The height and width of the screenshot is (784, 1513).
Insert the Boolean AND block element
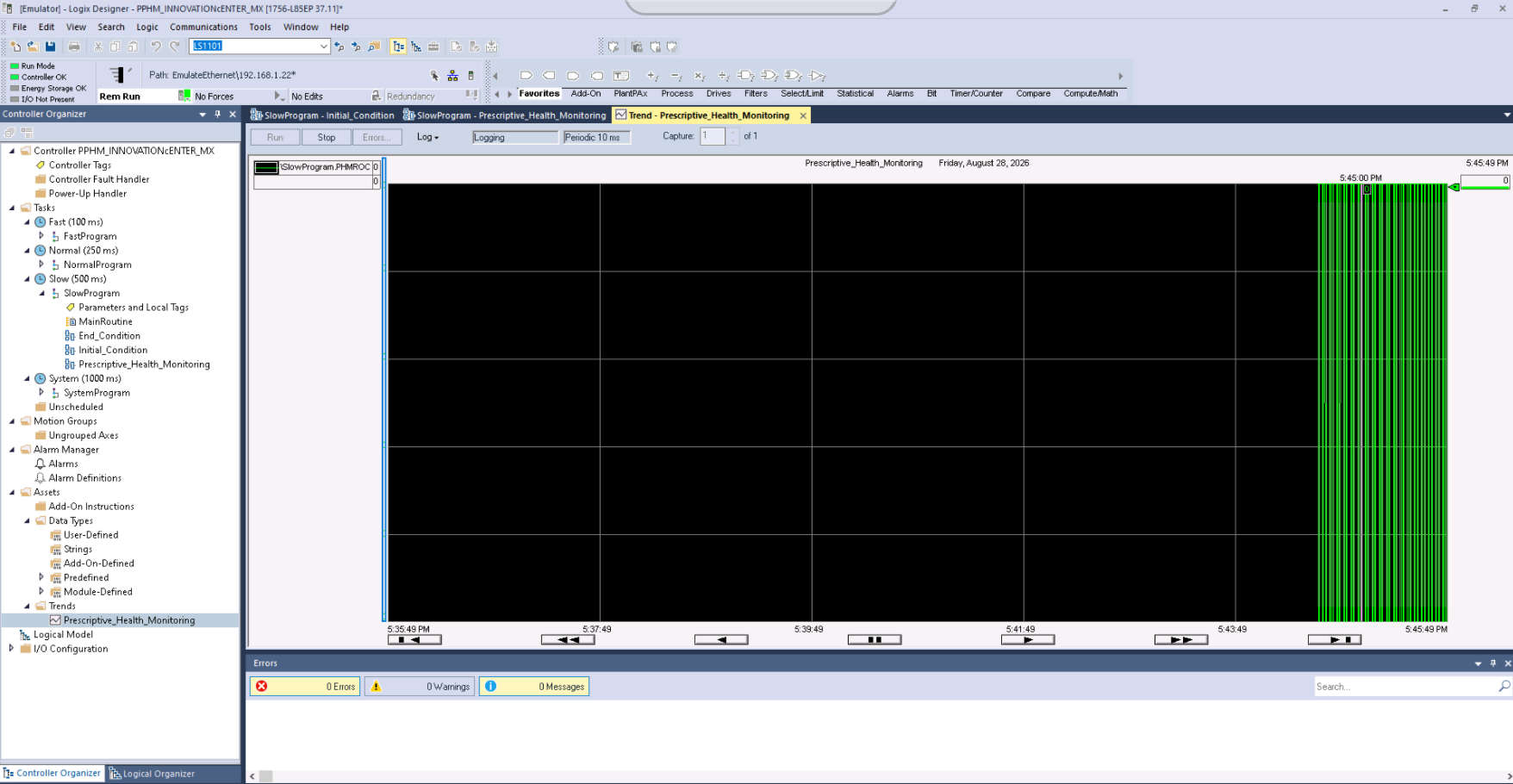[746, 76]
